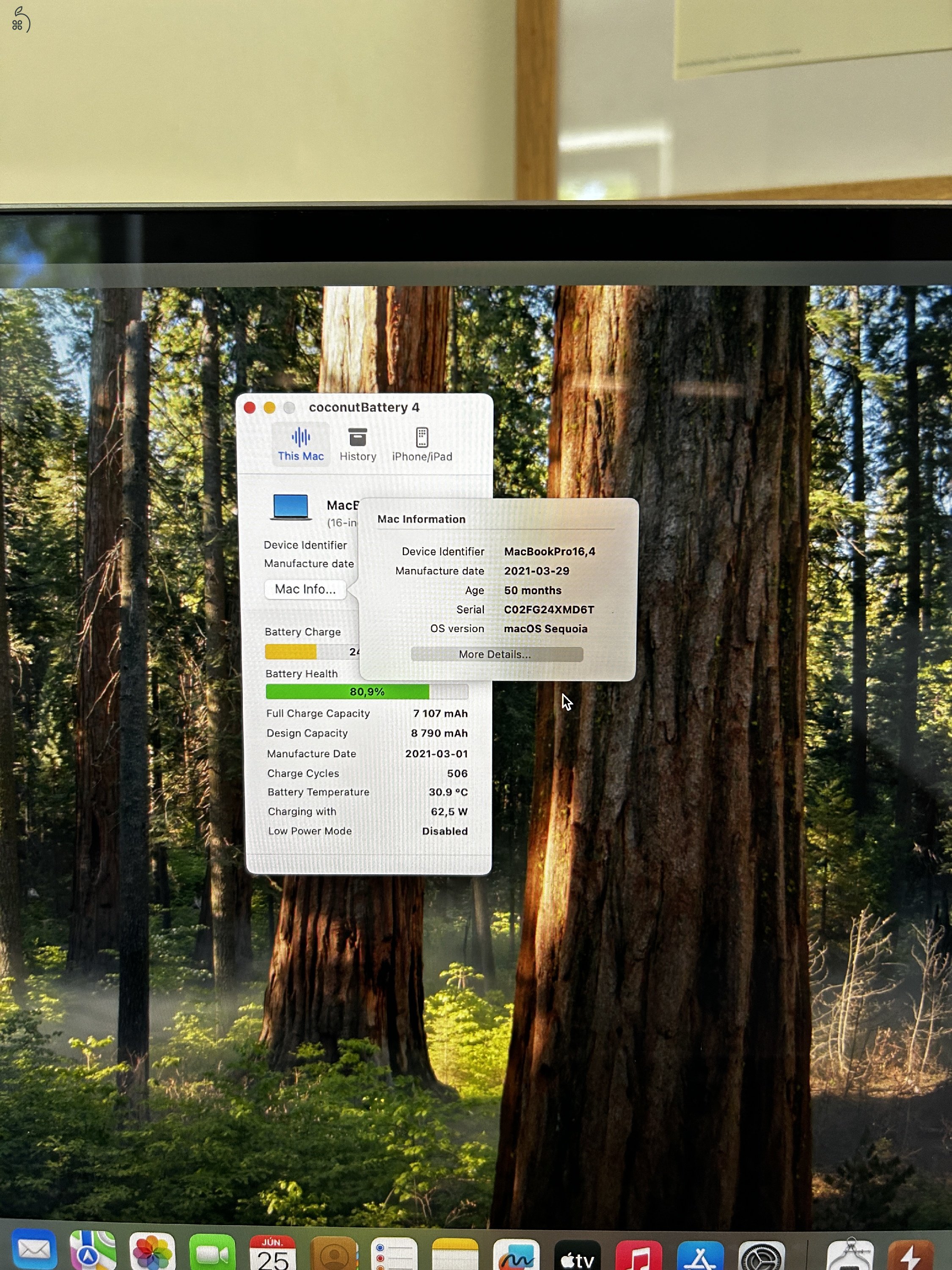
Task: Click the MacBook laptop icon
Action: pyautogui.click(x=291, y=508)
